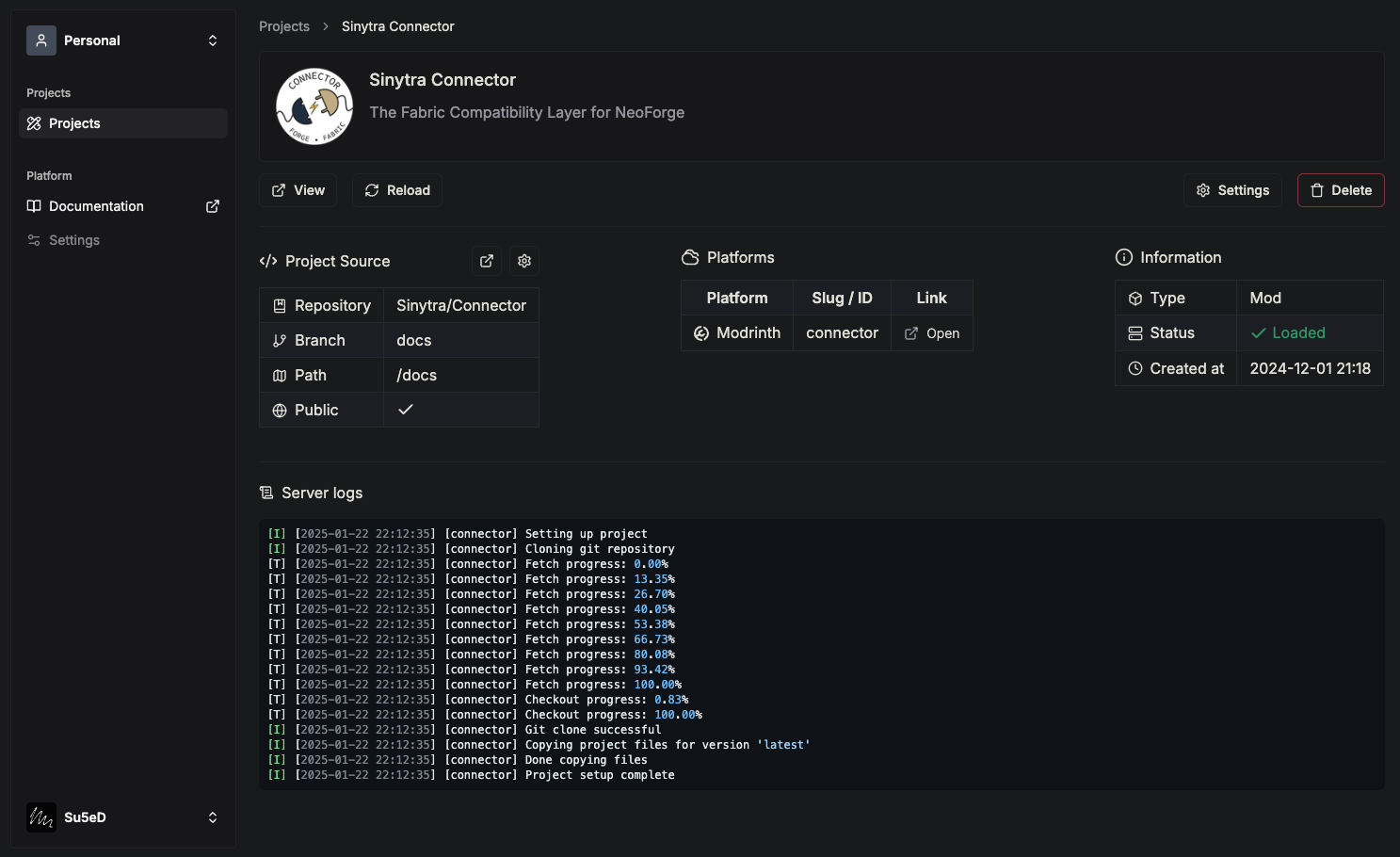
Task: Click the Repository book icon
Action: [x=280, y=305]
